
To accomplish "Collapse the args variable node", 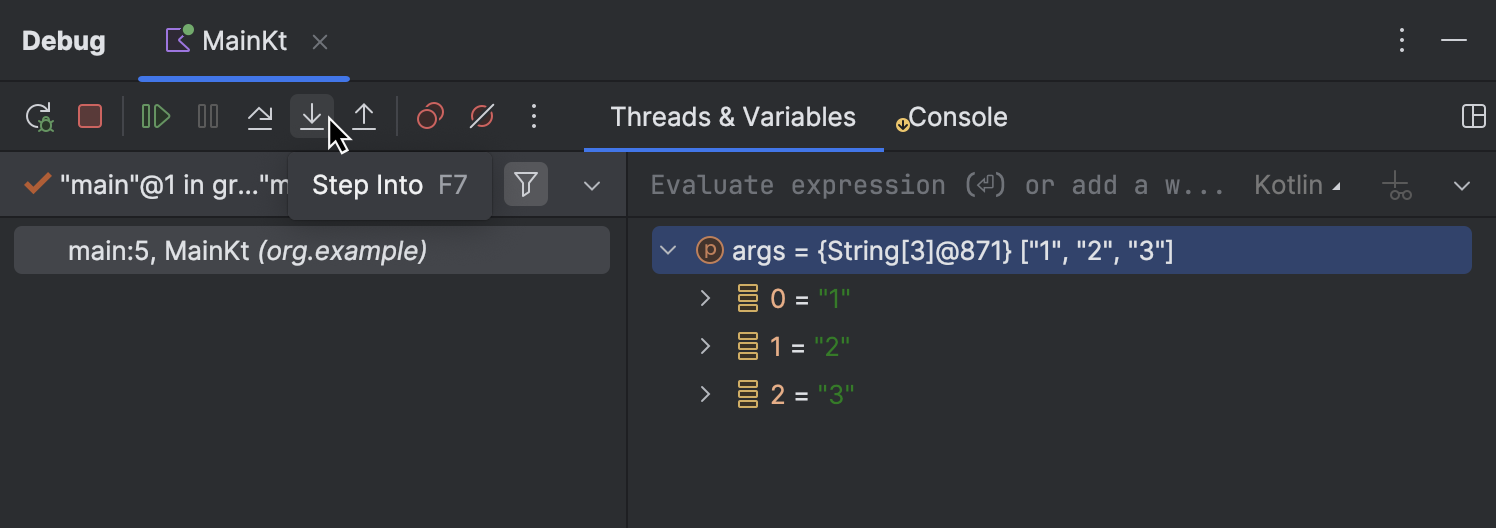I will point(669,250).
